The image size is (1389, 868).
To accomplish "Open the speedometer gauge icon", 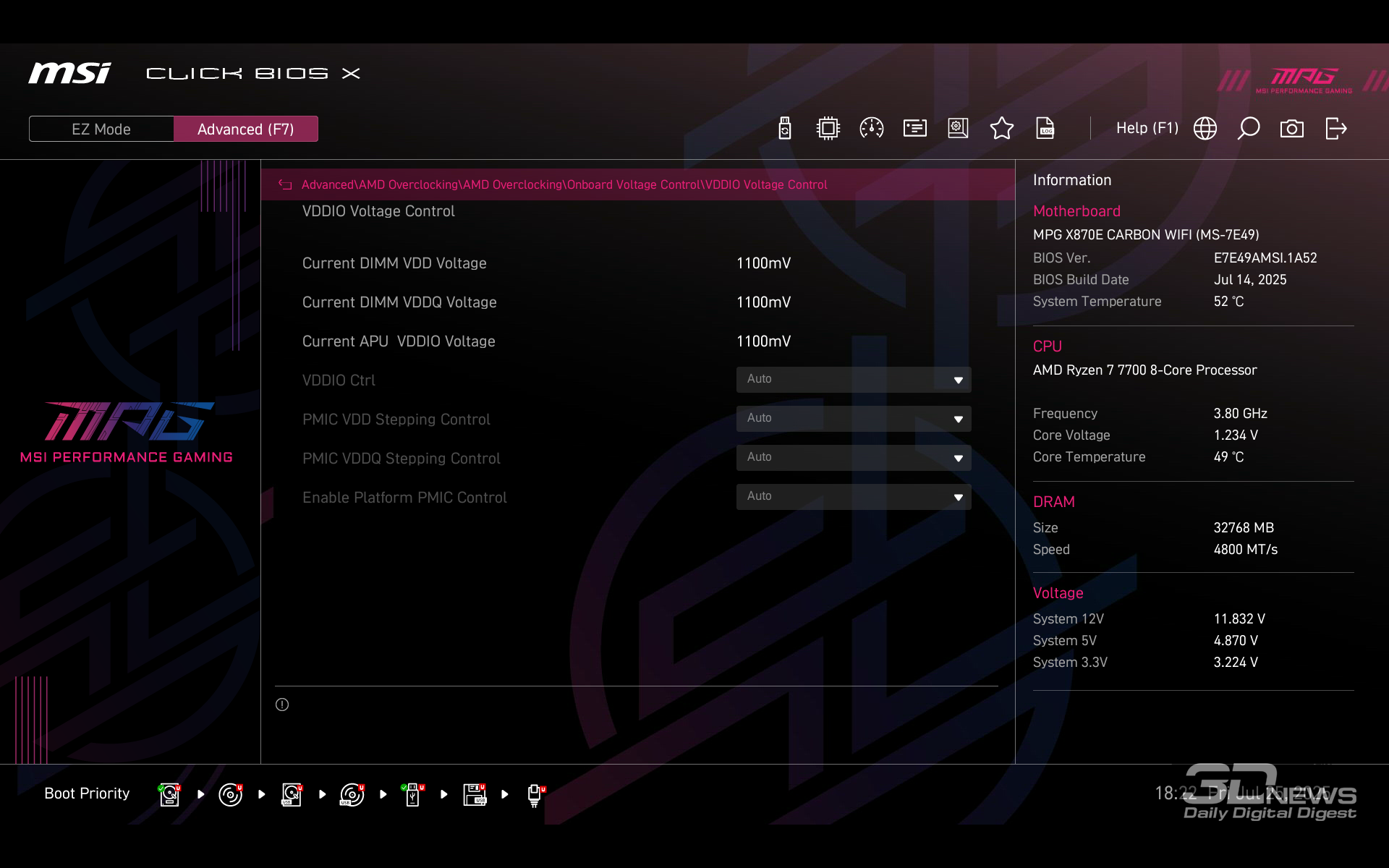I will pos(872,129).
